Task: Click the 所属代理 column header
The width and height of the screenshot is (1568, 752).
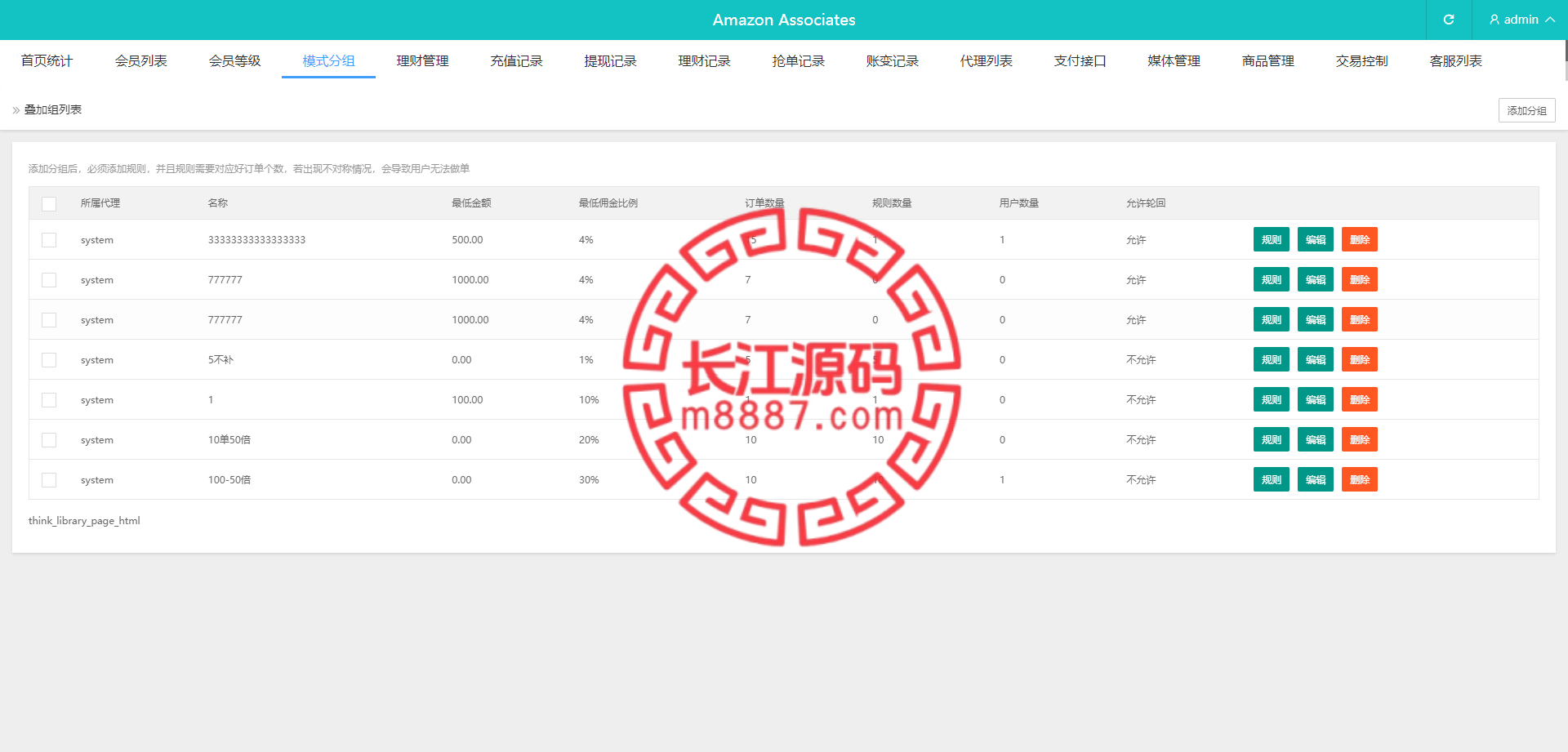Action: pos(100,203)
